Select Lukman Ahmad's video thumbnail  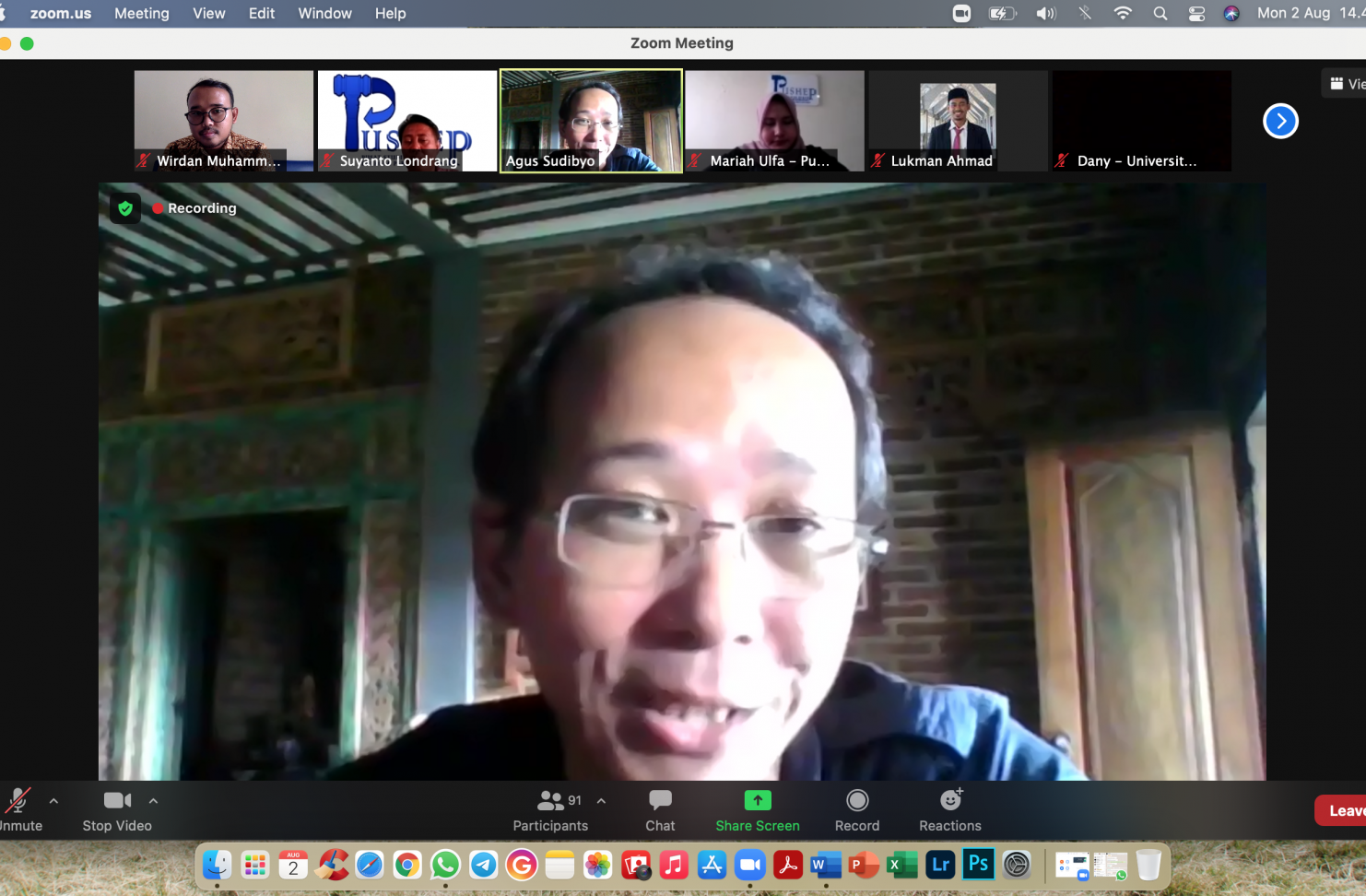pos(958,121)
